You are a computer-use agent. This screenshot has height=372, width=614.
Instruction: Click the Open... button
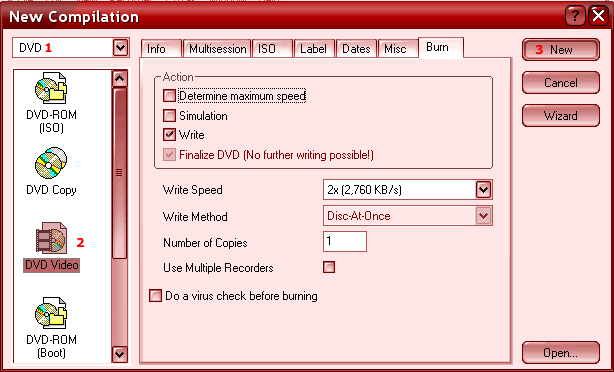coord(561,353)
